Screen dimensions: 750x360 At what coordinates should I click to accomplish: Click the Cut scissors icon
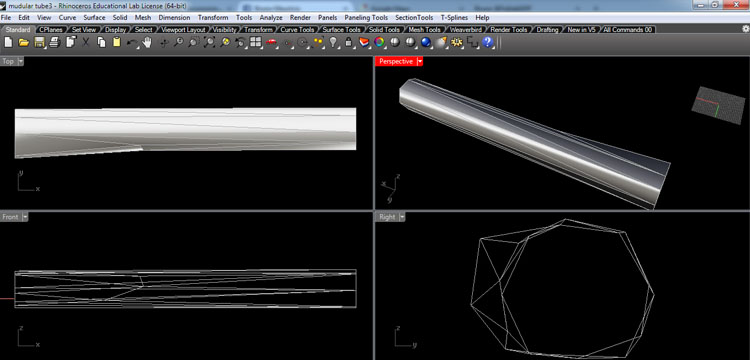coord(86,42)
